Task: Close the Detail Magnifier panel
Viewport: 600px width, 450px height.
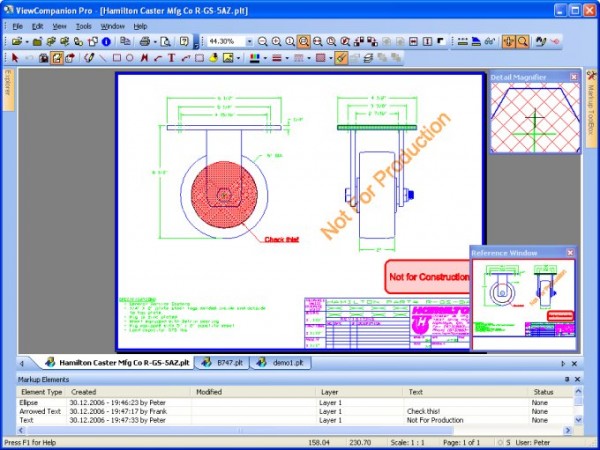Action: 574,76
